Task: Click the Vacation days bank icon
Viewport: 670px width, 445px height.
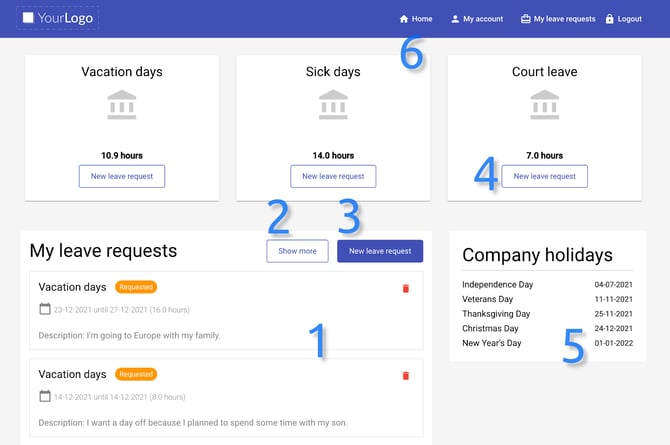Action: point(122,105)
